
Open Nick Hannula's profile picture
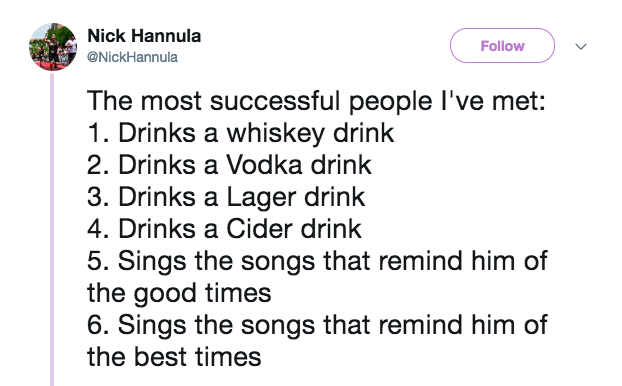(53, 47)
